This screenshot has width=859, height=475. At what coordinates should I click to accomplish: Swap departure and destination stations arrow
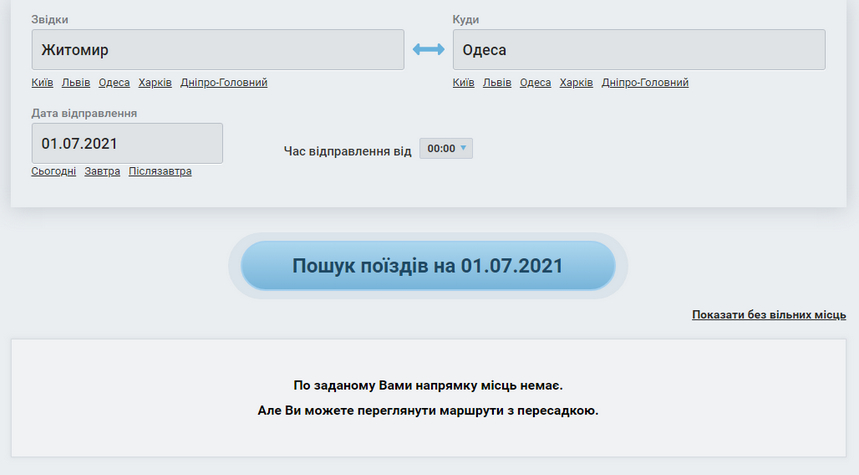(428, 49)
